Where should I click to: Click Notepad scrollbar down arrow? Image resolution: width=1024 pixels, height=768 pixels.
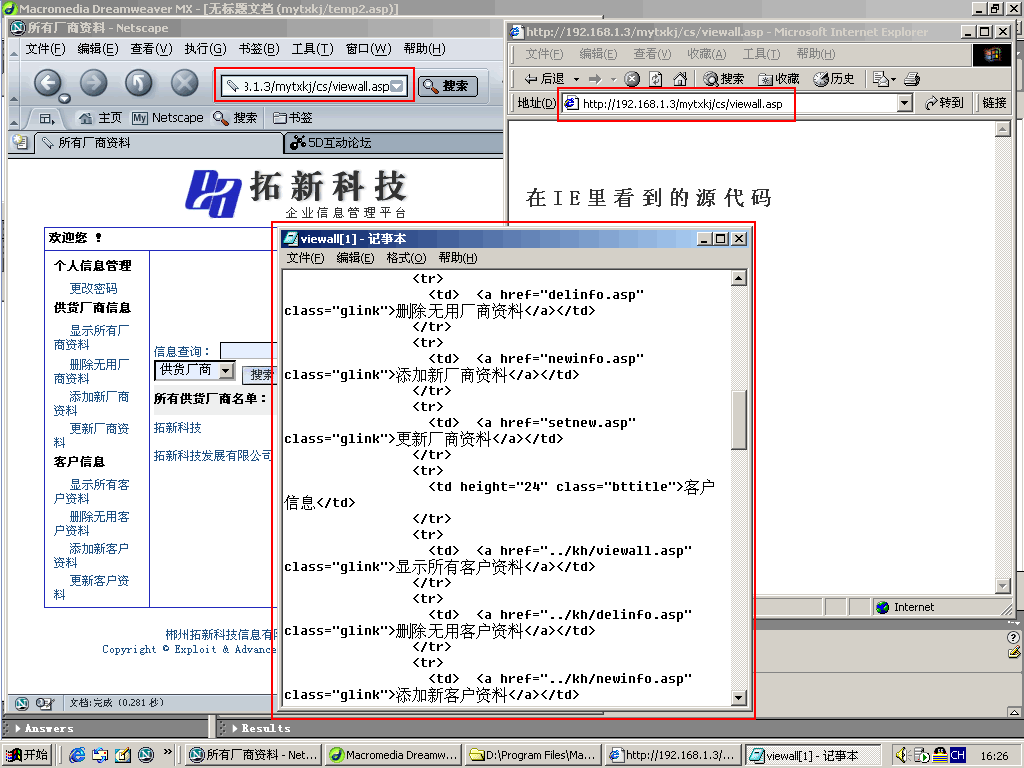click(739, 697)
